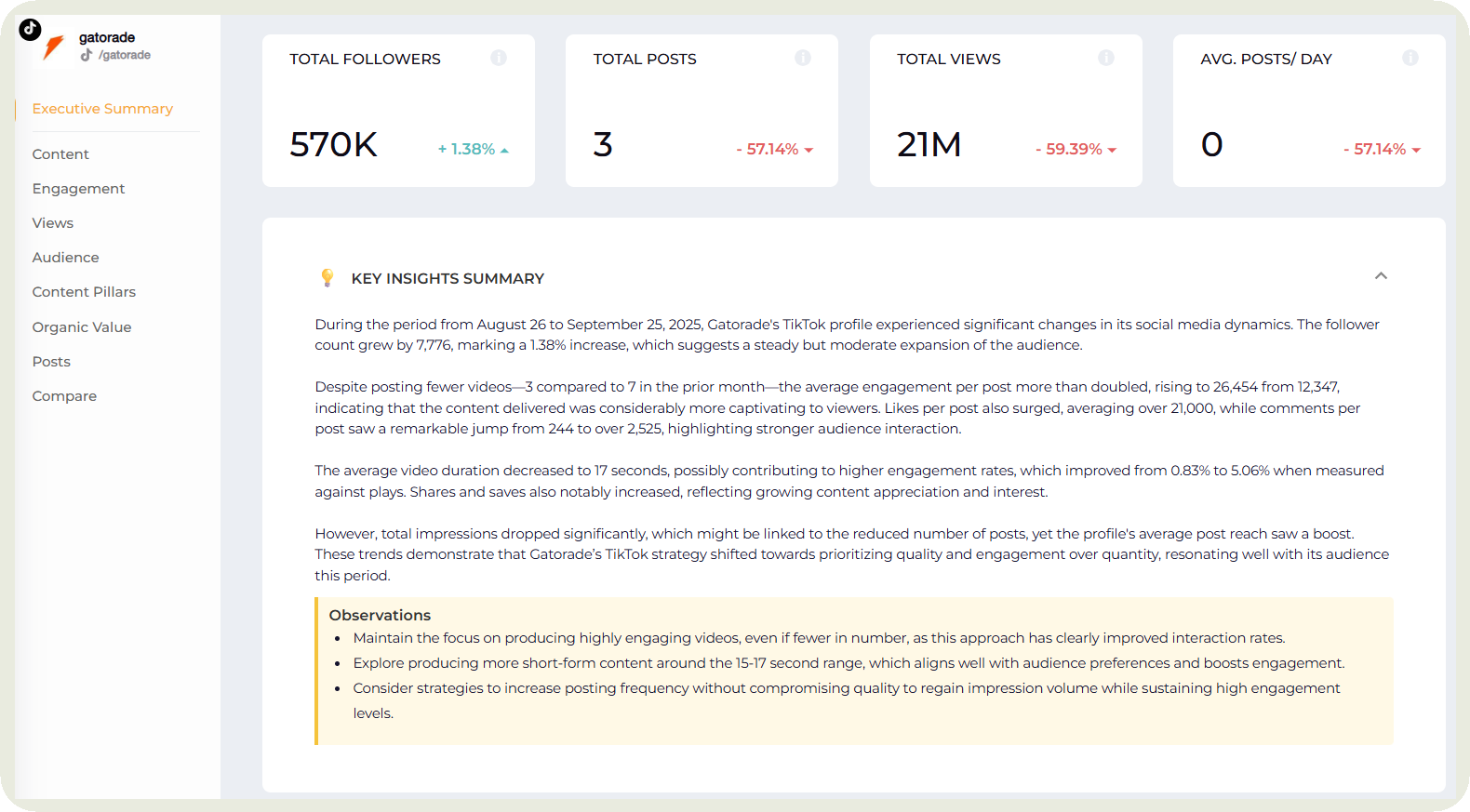Collapse the Key Insights Summary panel
Screen dimensions: 1470x812
(1381, 276)
